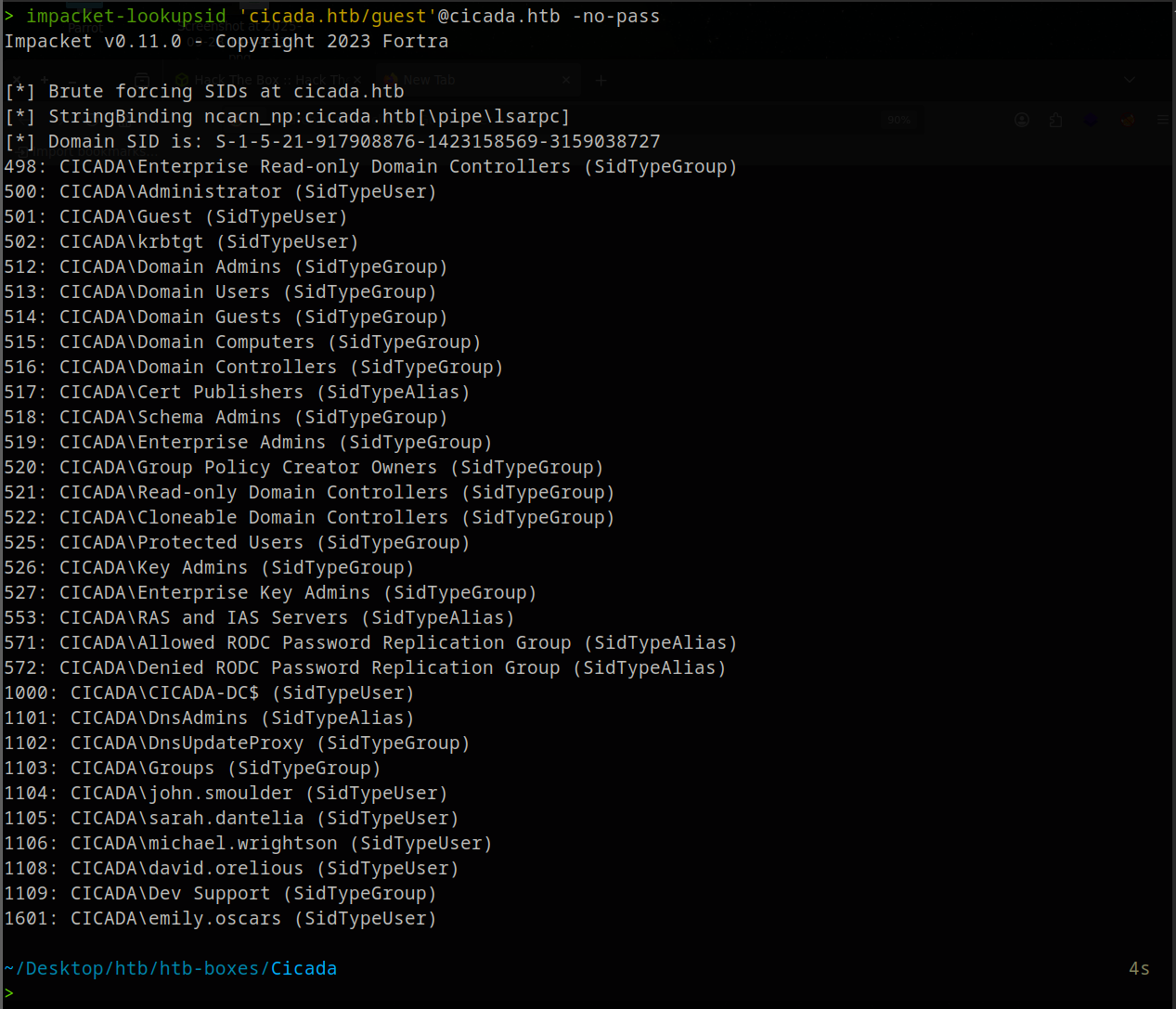Click the 1109 Dev Support group row
Image resolution: width=1176 pixels, height=1009 pixels.
[220, 893]
